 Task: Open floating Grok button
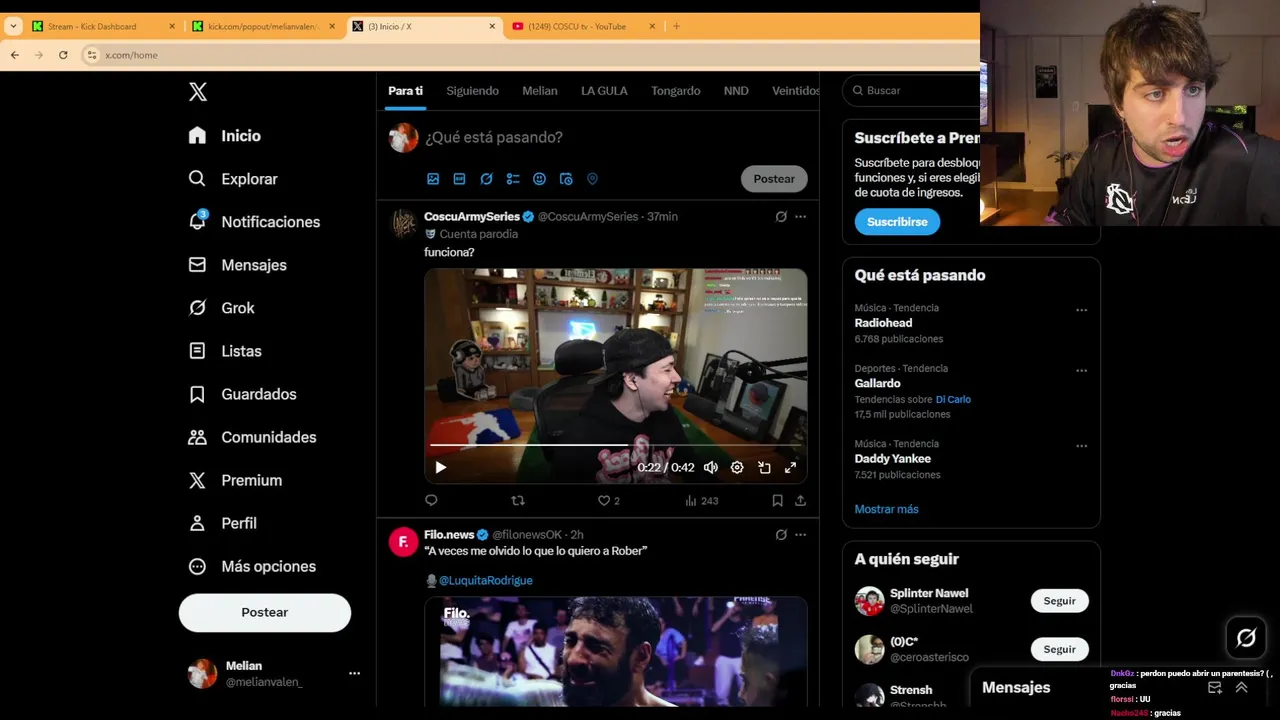1246,638
